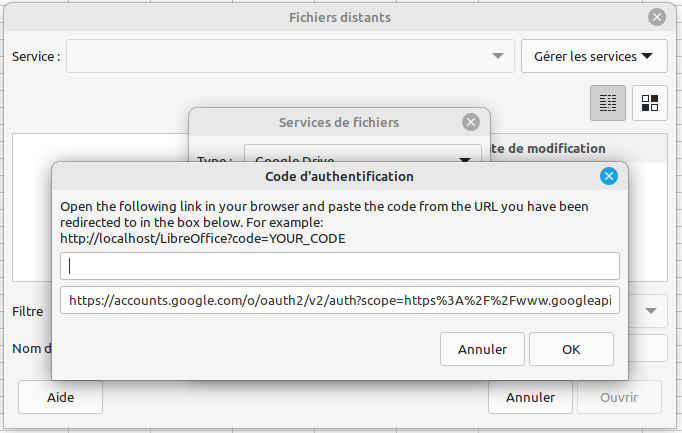Click the Ouvrir button
The width and height of the screenshot is (682, 433).
click(619, 397)
